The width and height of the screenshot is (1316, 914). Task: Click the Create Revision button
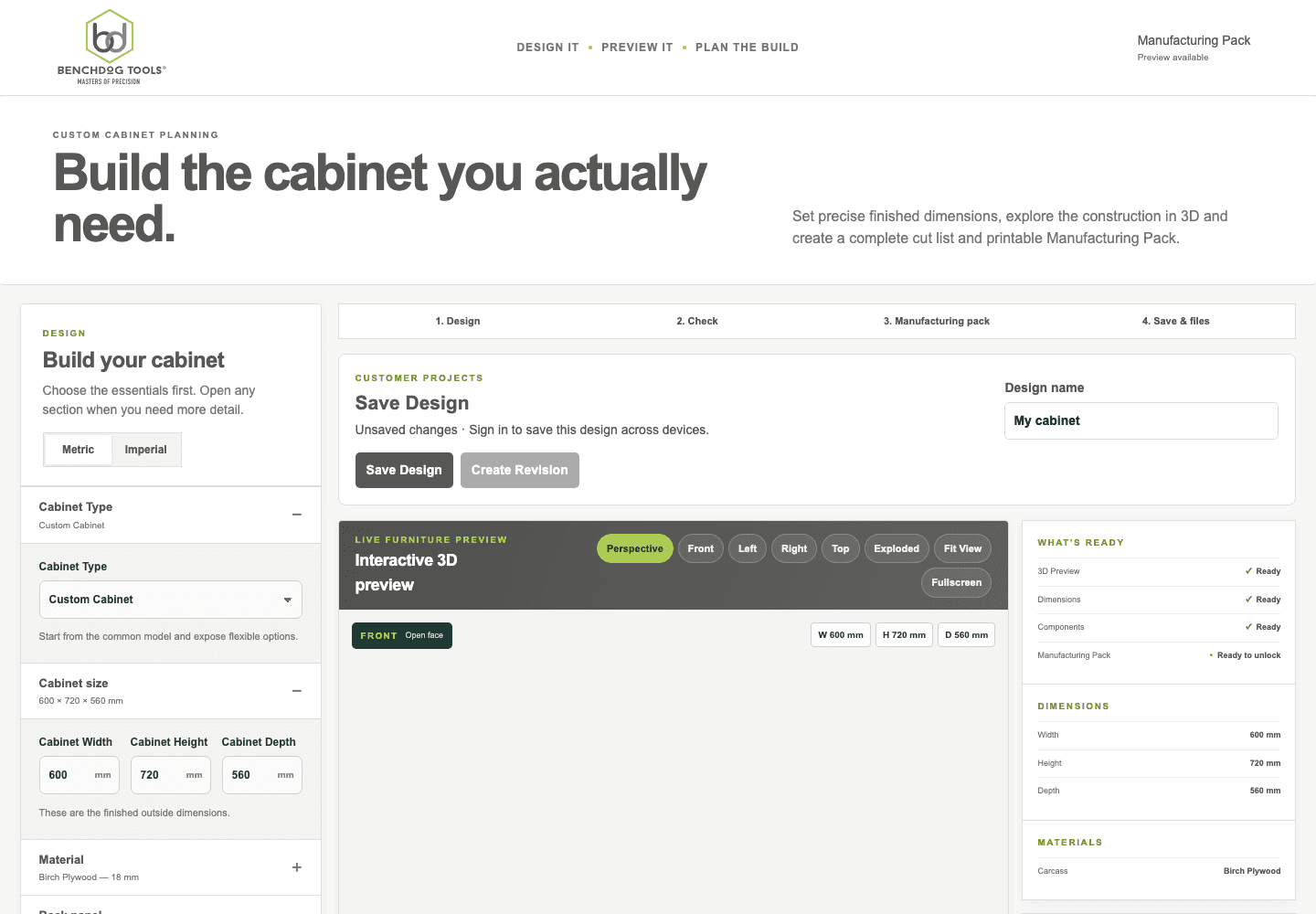click(x=520, y=470)
